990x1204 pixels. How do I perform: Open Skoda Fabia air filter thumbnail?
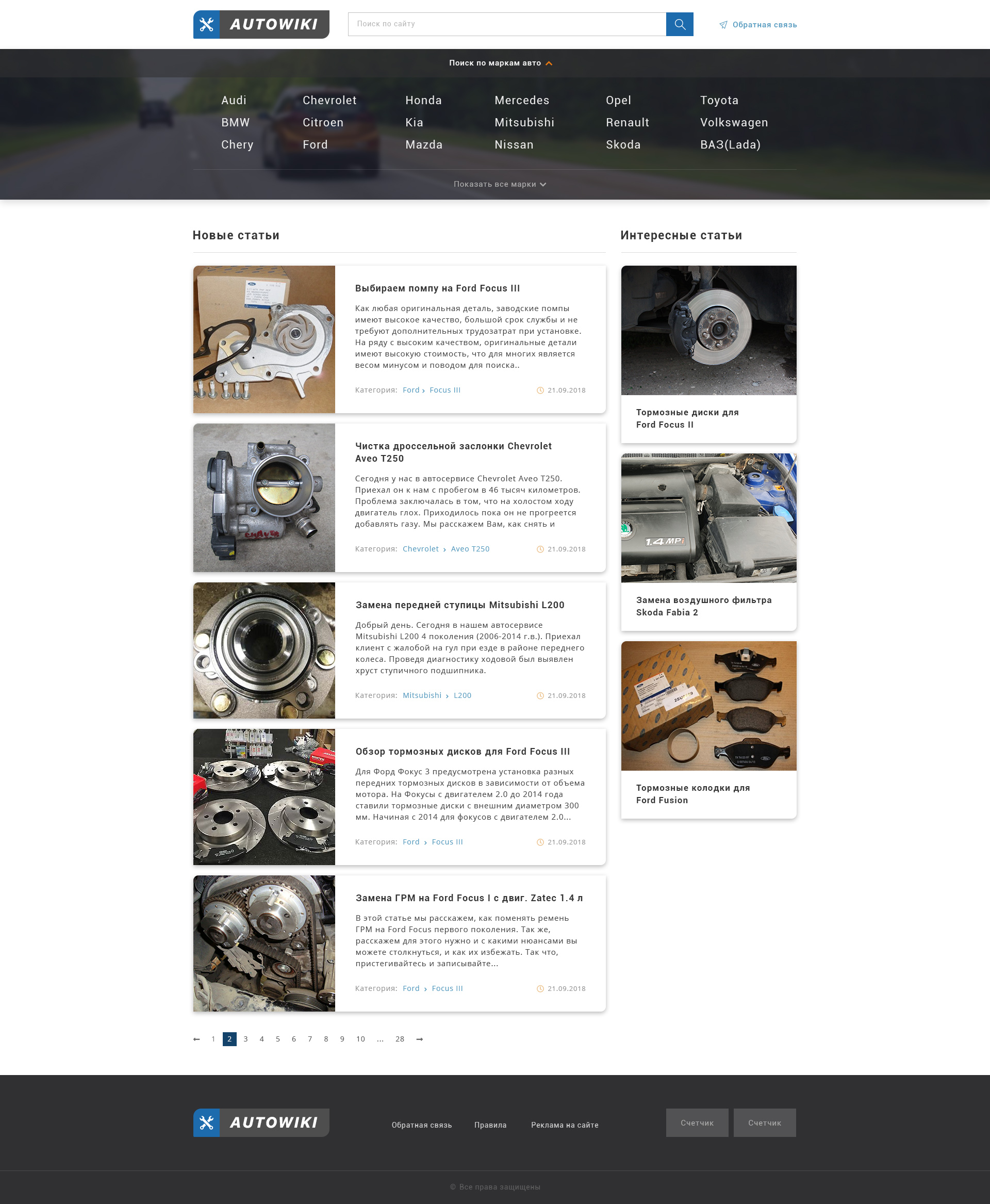click(708, 517)
